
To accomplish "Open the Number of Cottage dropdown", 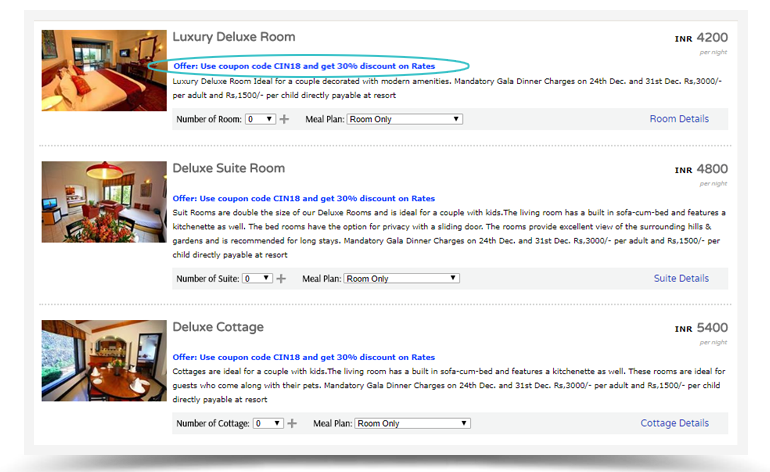I will 268,423.
